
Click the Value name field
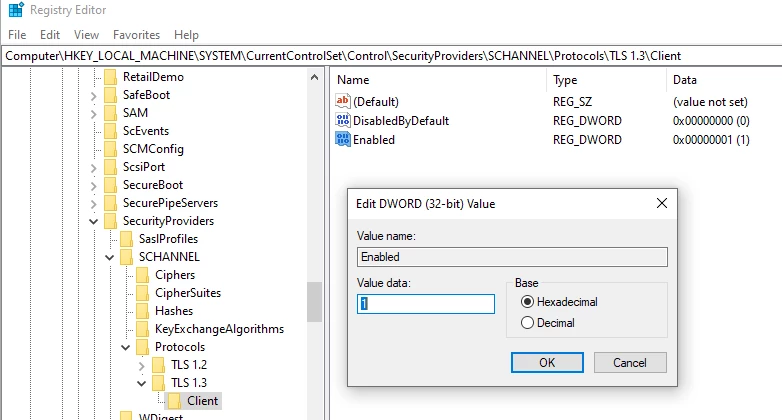click(512, 257)
